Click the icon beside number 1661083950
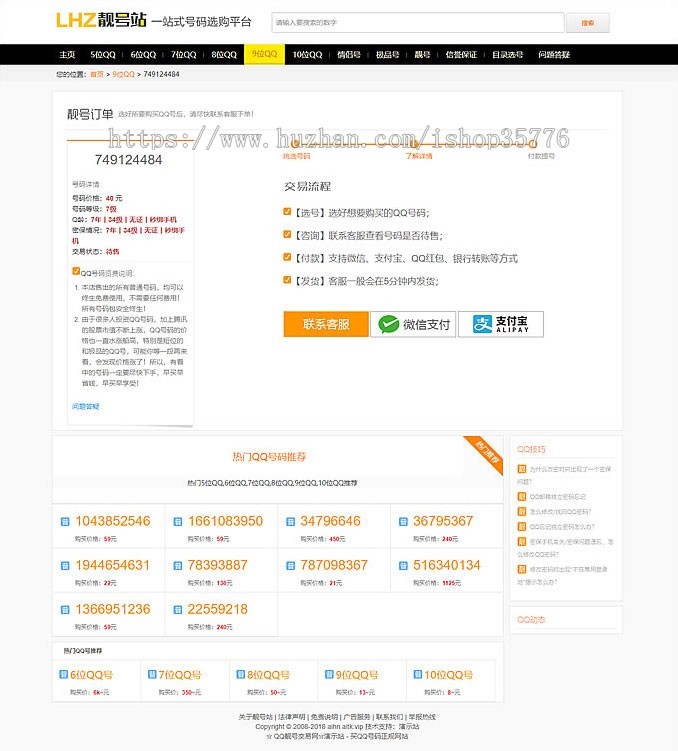Image resolution: width=678 pixels, height=751 pixels. click(178, 522)
